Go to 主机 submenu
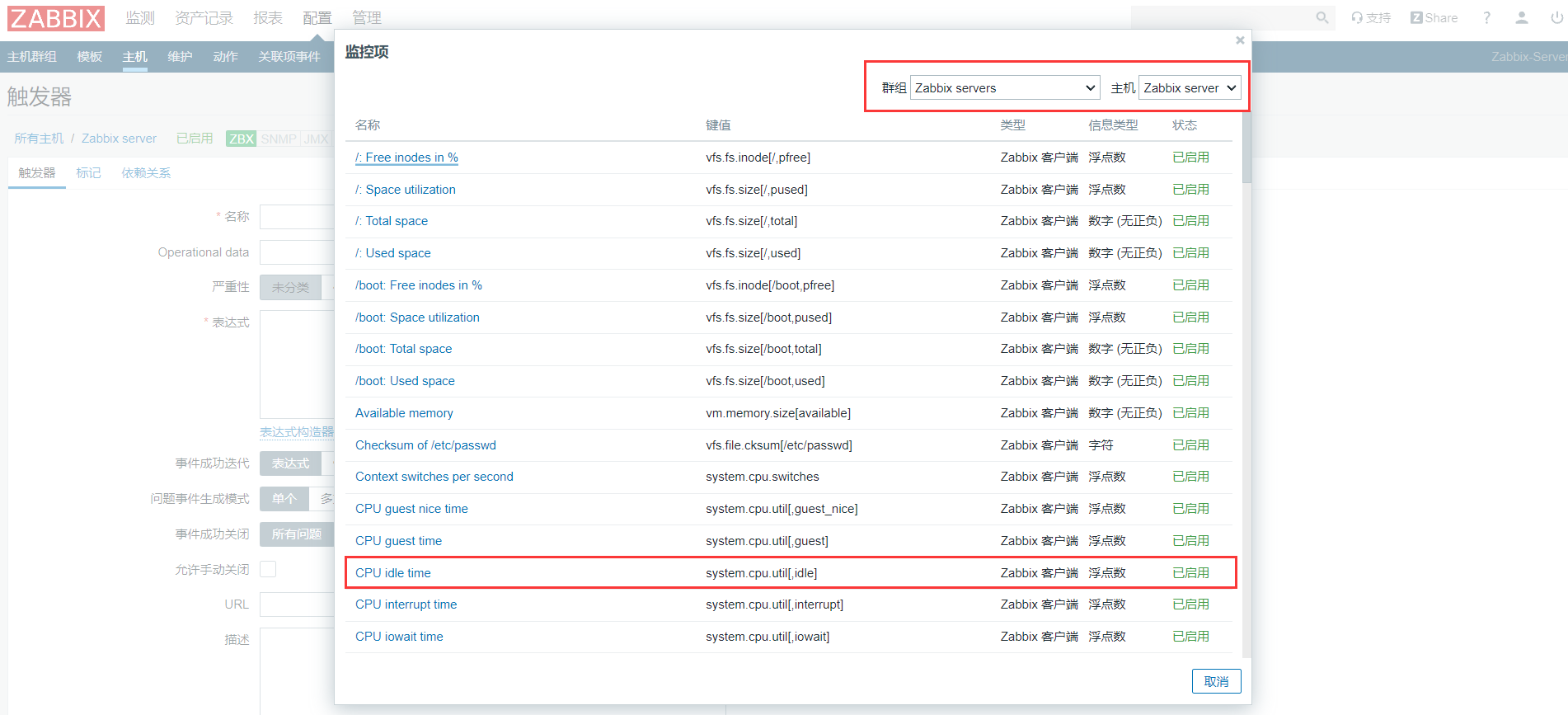The height and width of the screenshot is (715, 1568). point(134,56)
